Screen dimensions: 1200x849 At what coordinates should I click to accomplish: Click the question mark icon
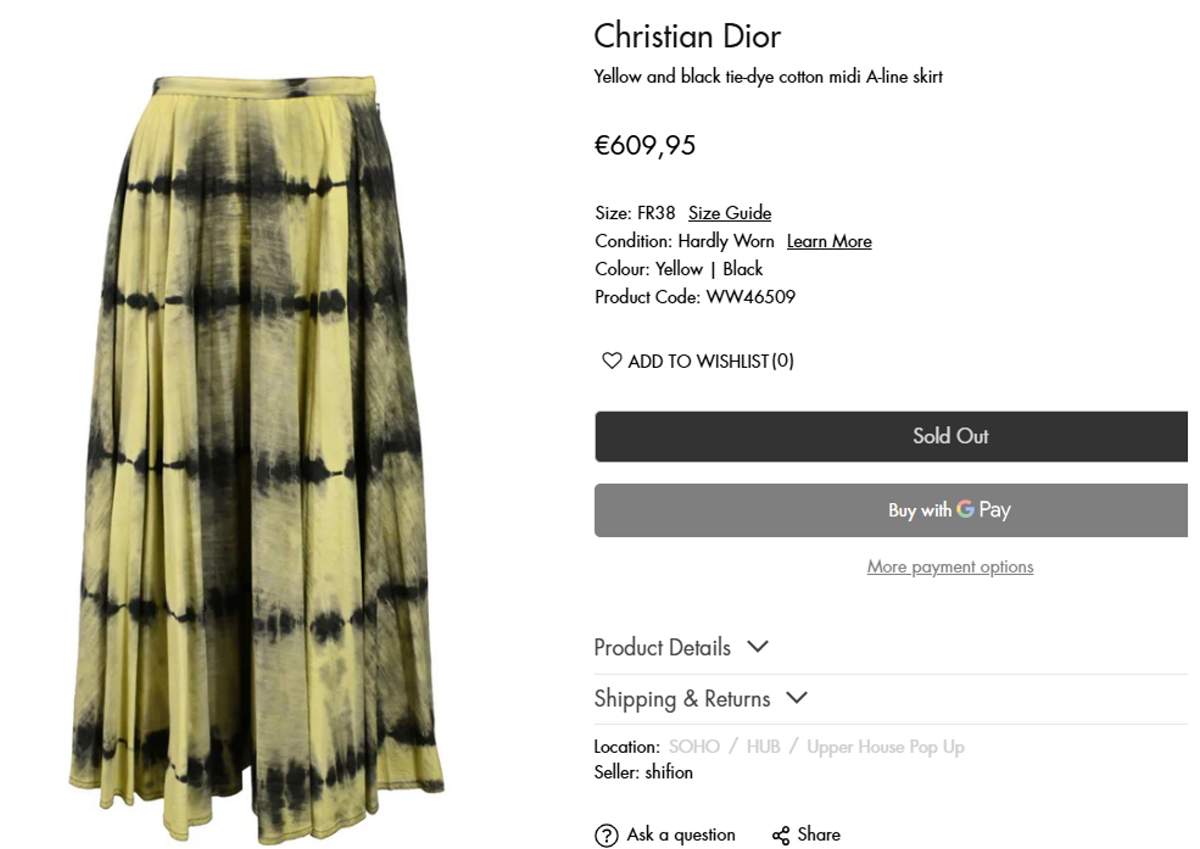pos(606,835)
